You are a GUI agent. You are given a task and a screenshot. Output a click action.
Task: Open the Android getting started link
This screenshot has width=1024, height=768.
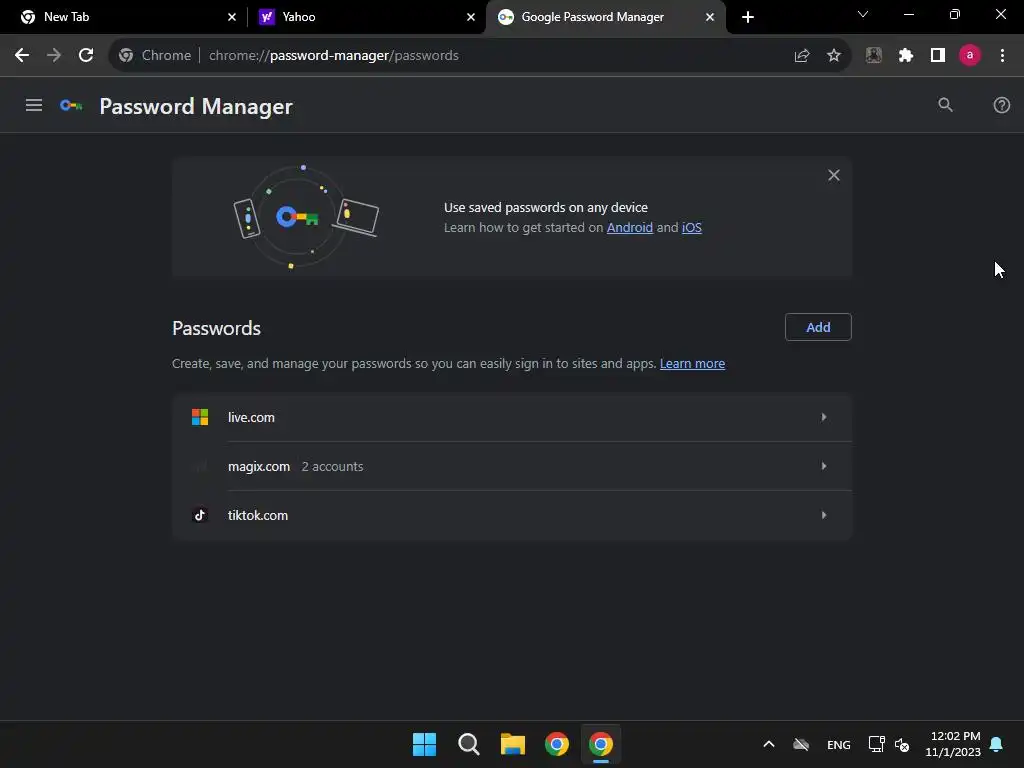(630, 227)
